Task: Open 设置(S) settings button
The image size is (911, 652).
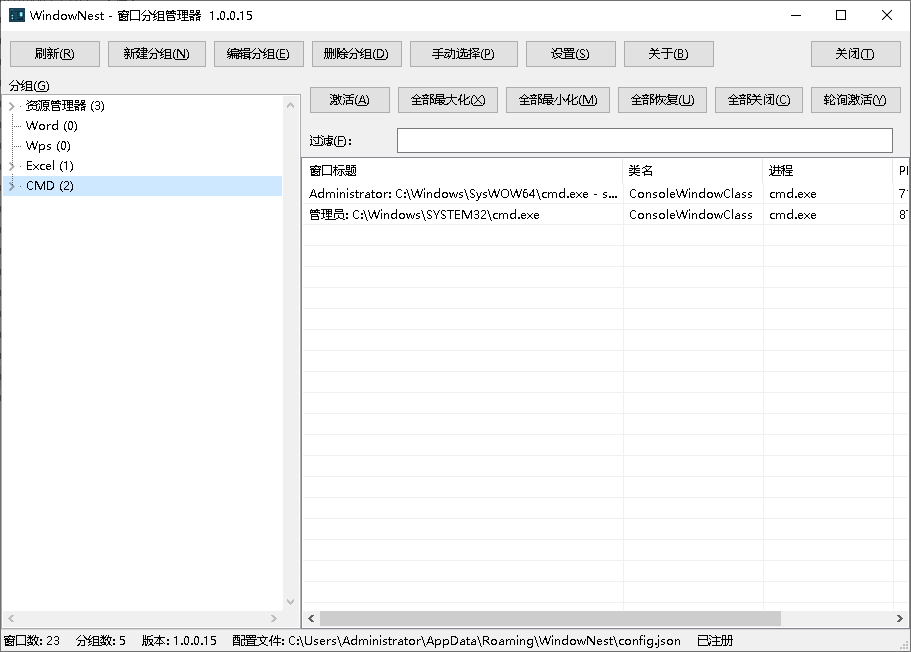Action: coord(571,54)
